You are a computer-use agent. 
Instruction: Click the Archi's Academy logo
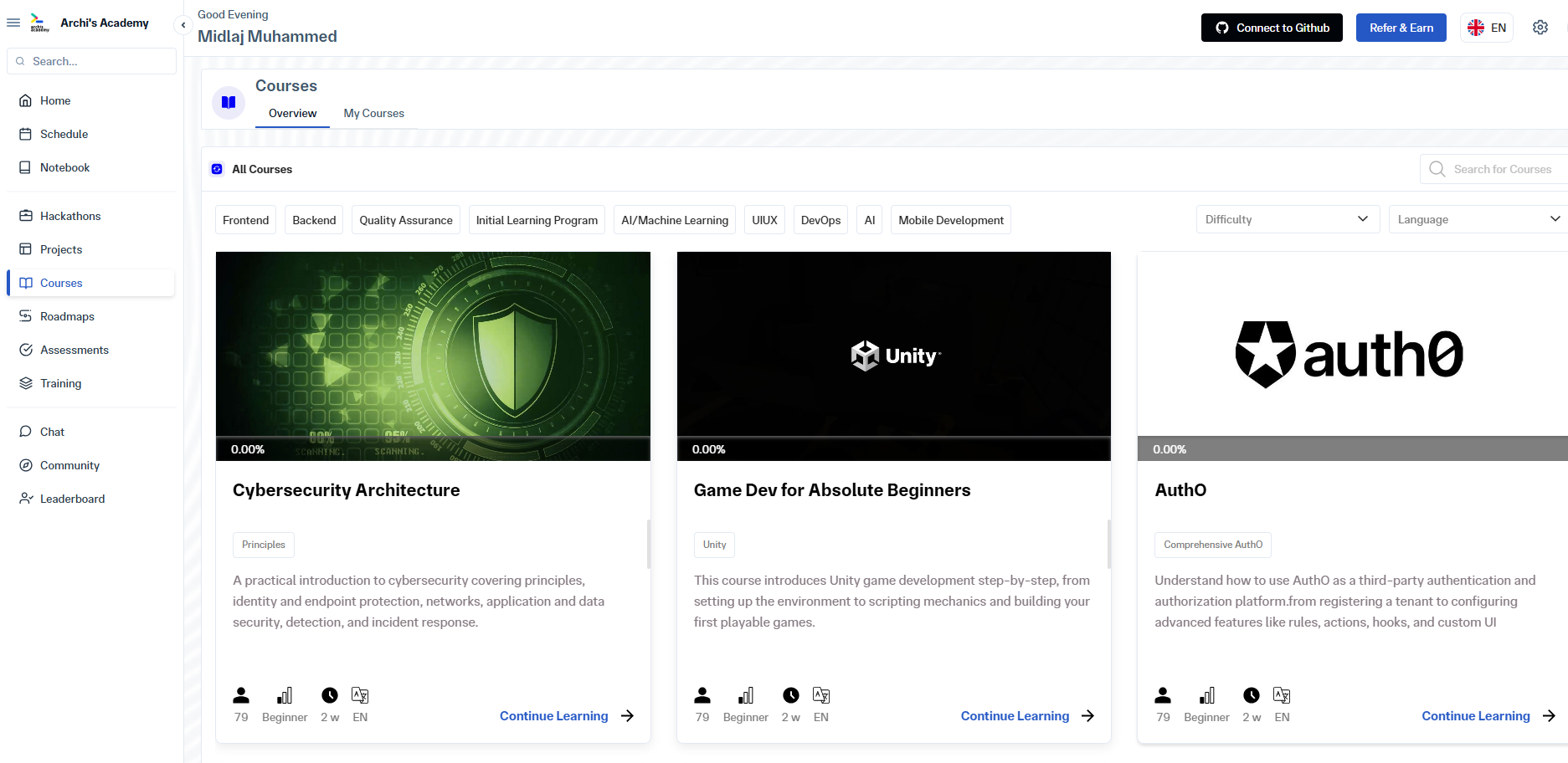pos(39,23)
